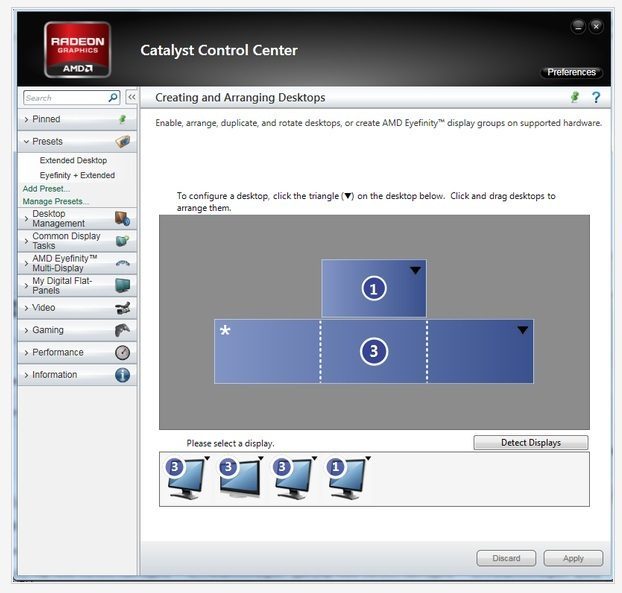Click the Add Preset link
Viewport: 622px width, 593px height.
[46, 189]
